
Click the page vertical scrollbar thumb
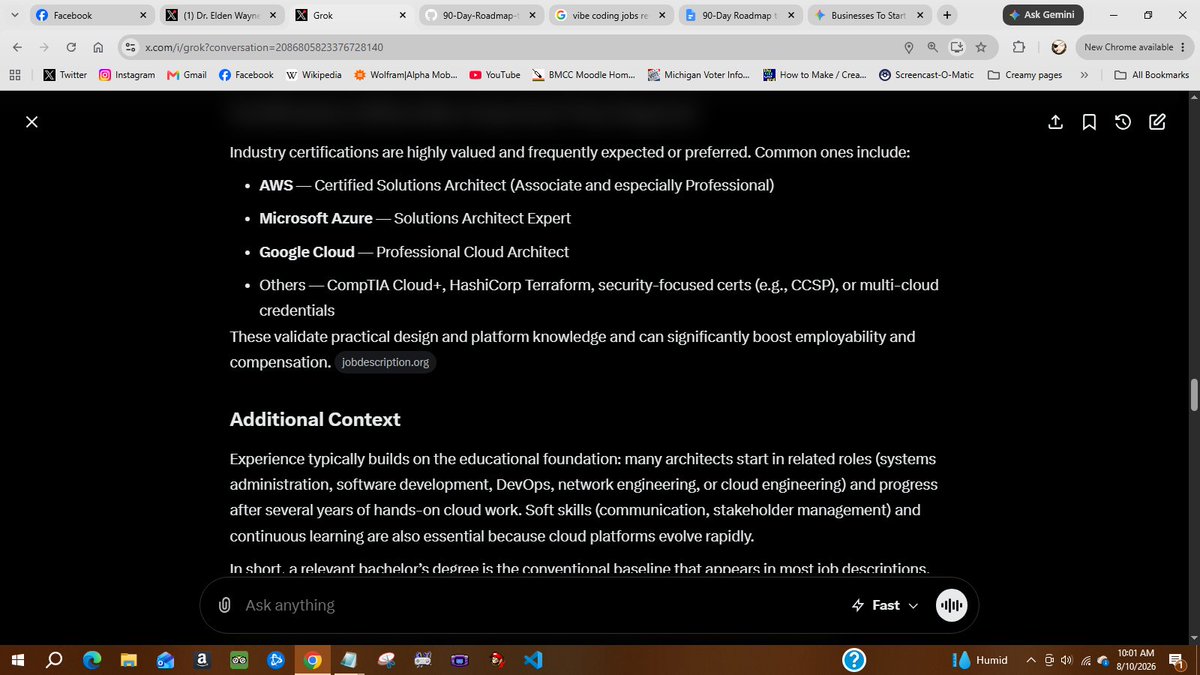1193,395
